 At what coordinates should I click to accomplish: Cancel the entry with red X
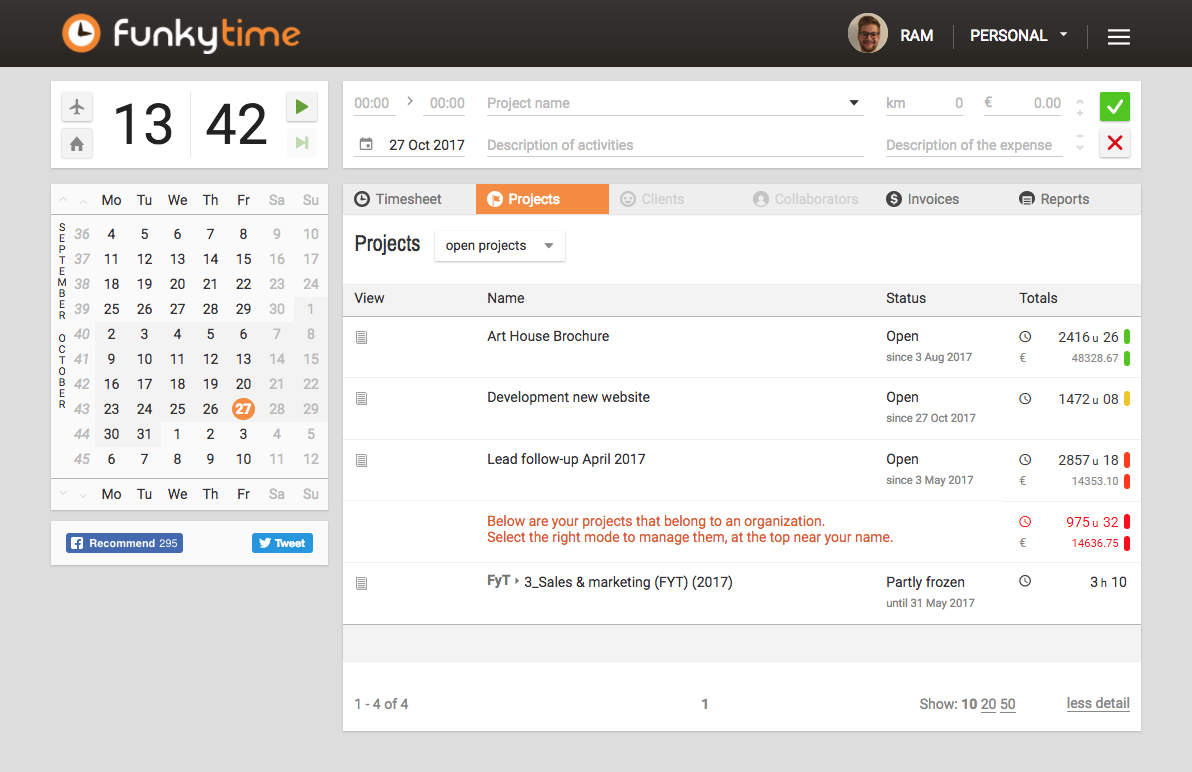pos(1114,143)
